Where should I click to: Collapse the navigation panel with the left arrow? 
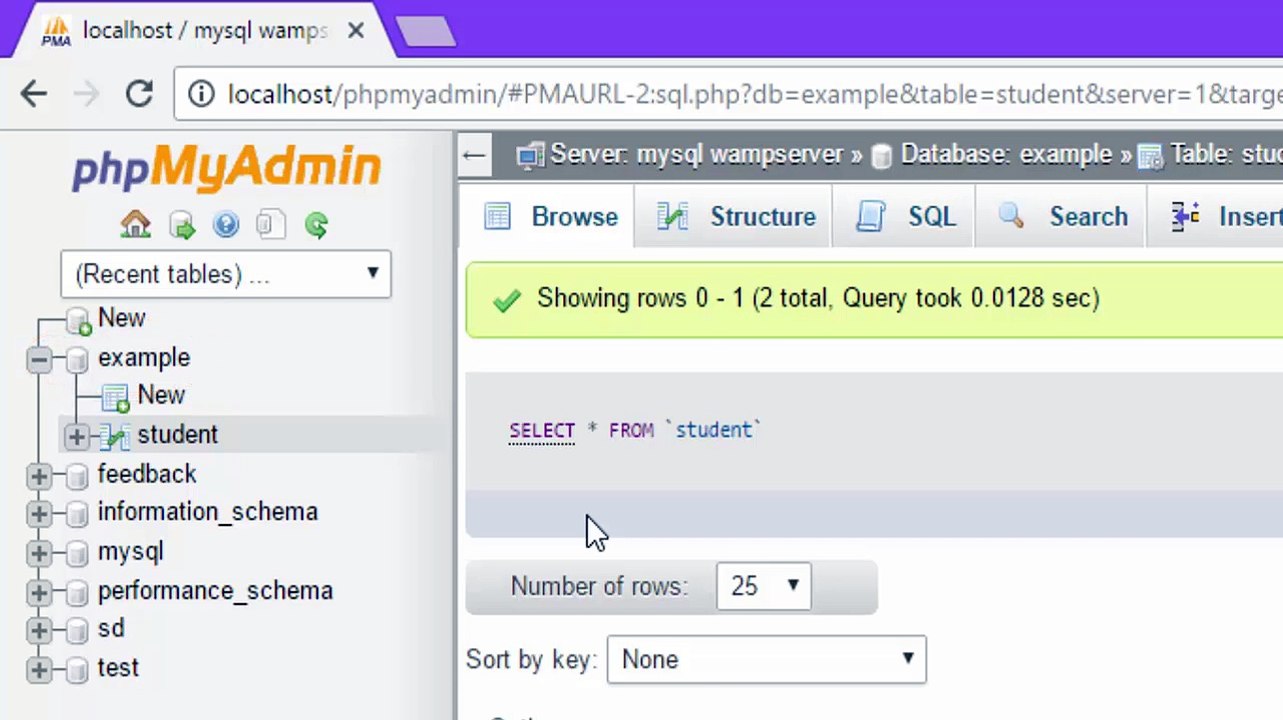pyautogui.click(x=474, y=155)
